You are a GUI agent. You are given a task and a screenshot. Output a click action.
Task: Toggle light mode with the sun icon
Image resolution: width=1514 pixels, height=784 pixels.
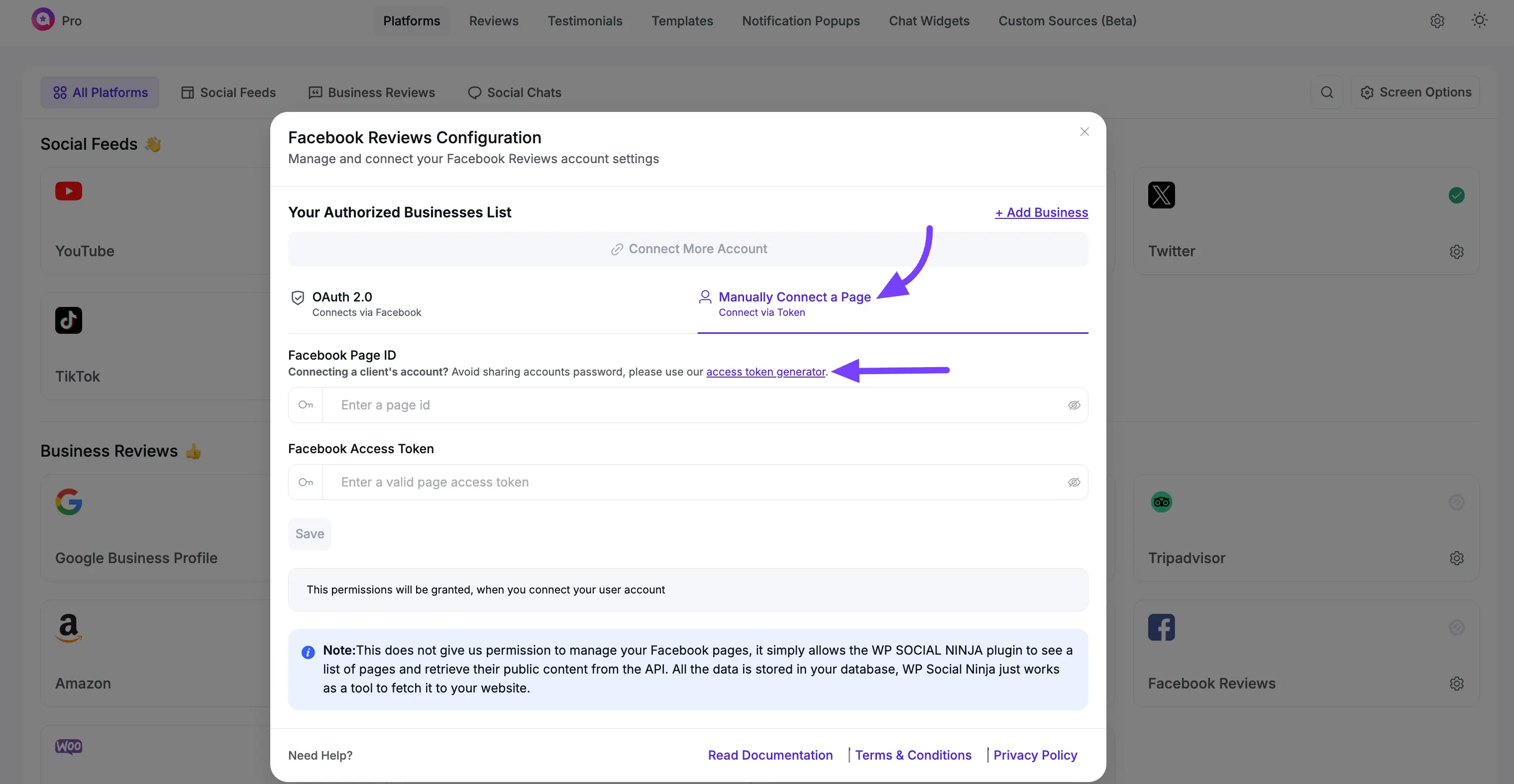tap(1479, 20)
